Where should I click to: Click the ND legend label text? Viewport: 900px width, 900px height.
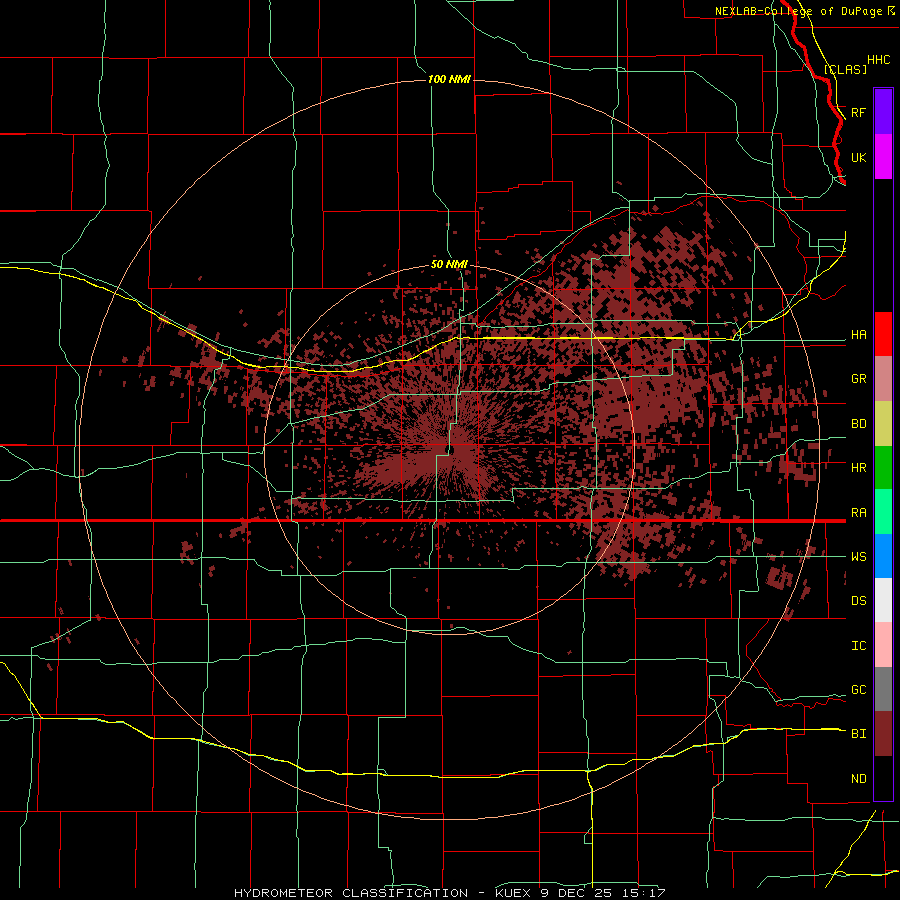[858, 779]
